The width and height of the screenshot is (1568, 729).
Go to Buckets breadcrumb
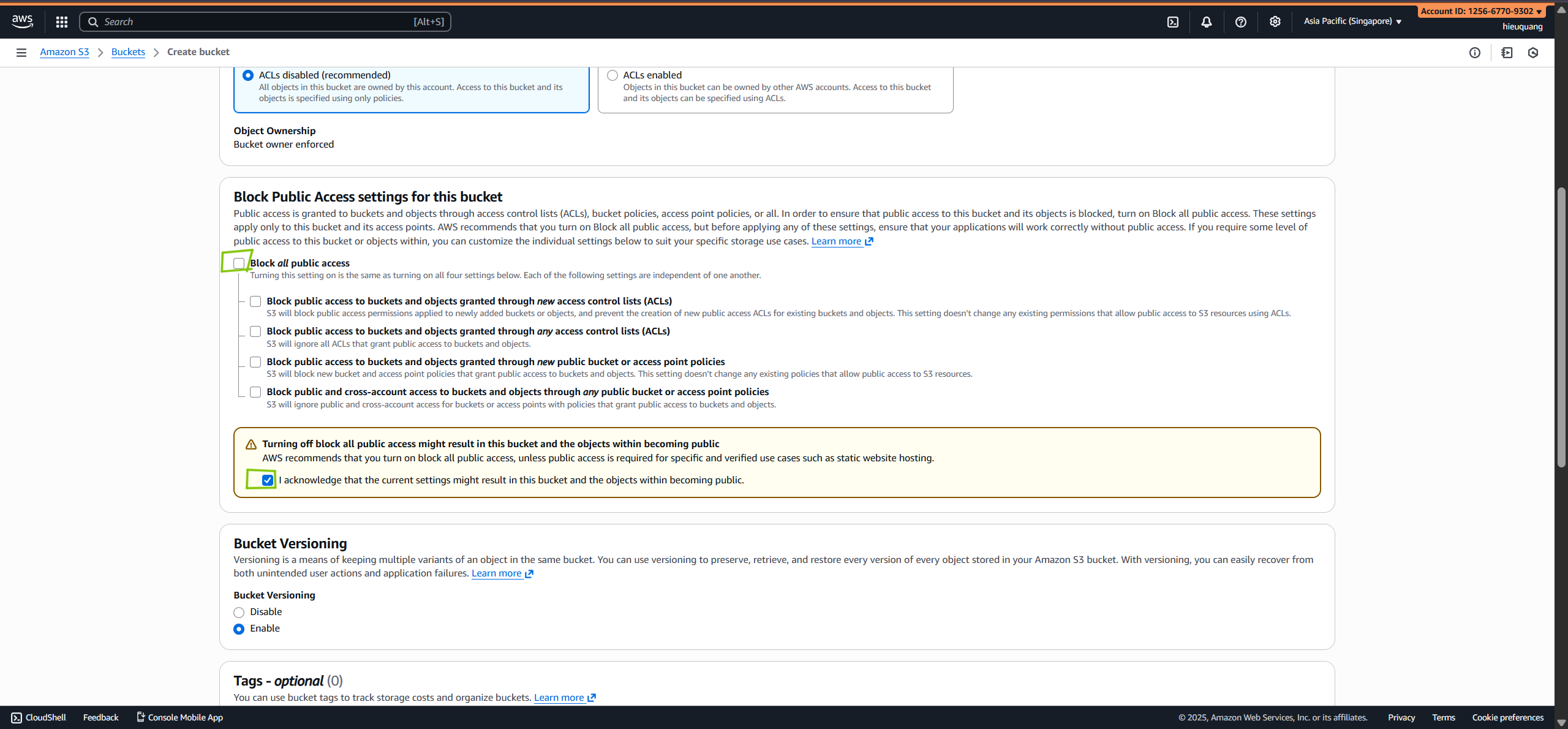pos(128,52)
